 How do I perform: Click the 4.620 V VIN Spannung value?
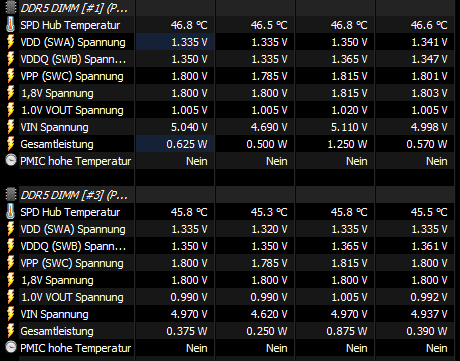click(269, 314)
